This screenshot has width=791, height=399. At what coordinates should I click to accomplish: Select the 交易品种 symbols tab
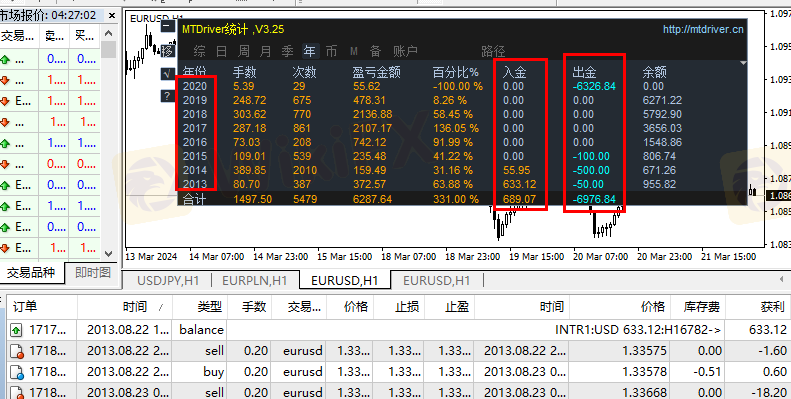[x=31, y=272]
